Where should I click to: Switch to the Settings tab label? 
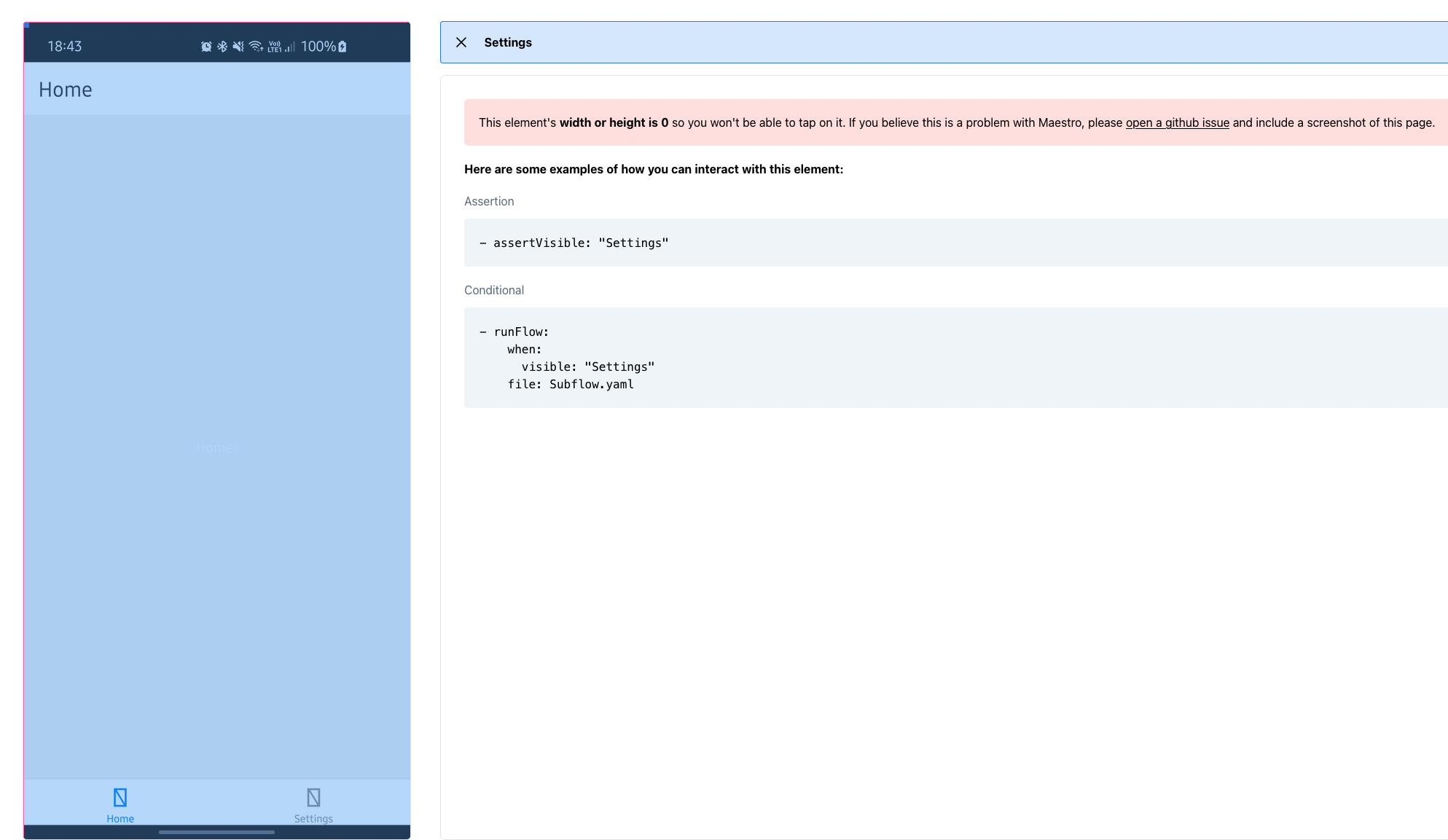(x=313, y=819)
